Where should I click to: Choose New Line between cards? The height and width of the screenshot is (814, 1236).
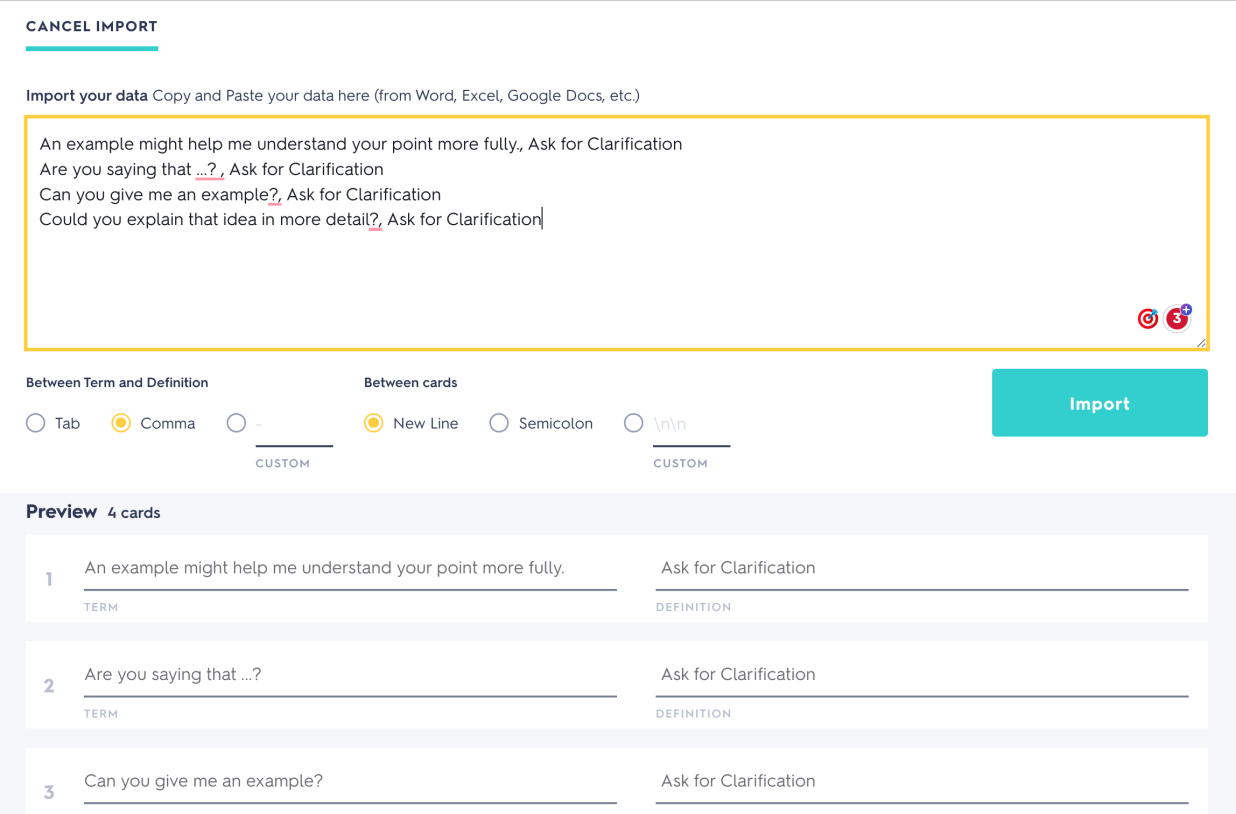374,423
